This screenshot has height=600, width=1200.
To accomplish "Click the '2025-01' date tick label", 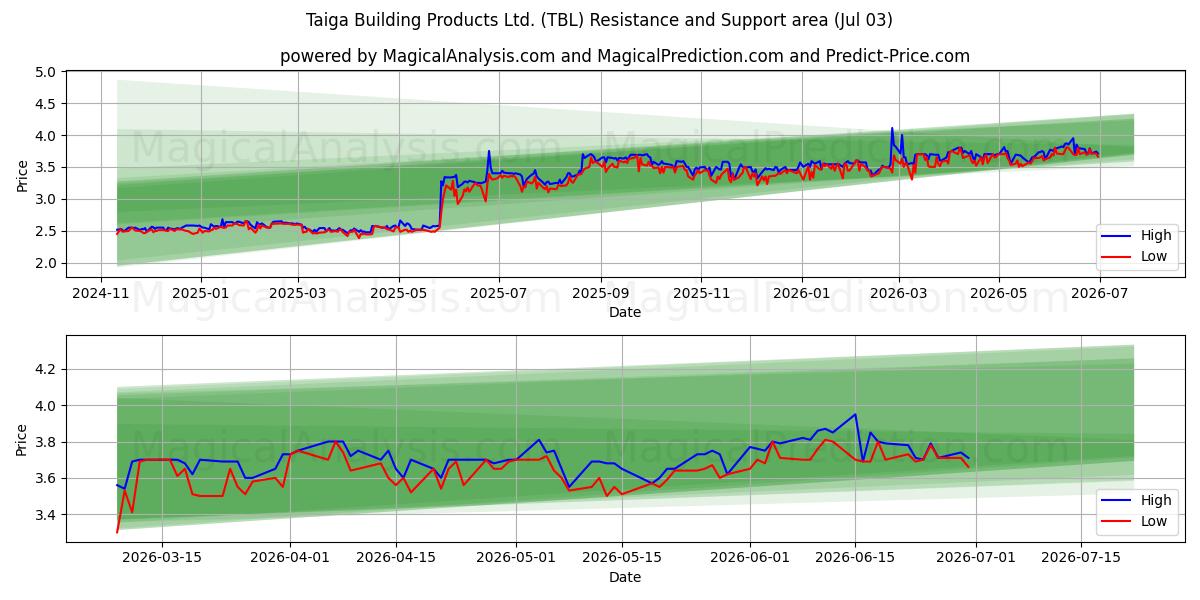I will pyautogui.click(x=201, y=293).
